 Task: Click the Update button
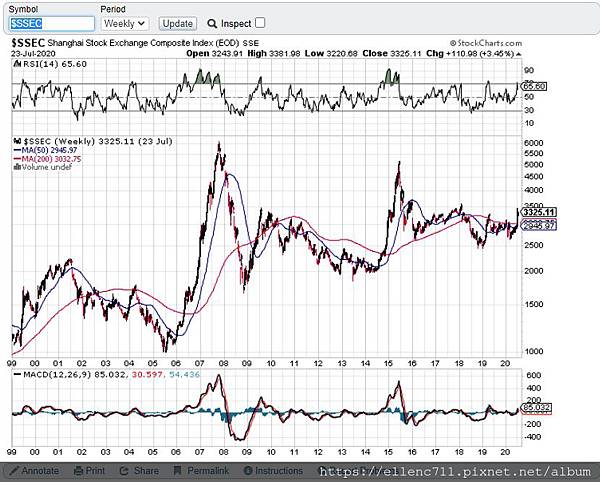pyautogui.click(x=178, y=24)
